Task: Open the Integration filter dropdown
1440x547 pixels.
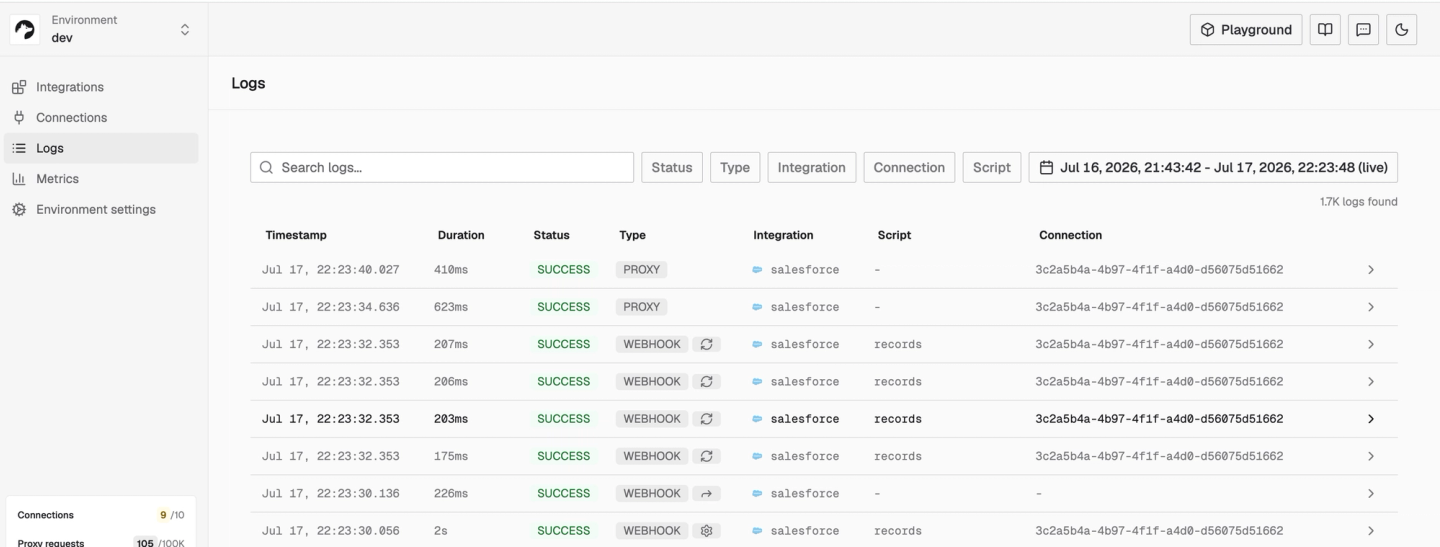Action: click(x=812, y=167)
